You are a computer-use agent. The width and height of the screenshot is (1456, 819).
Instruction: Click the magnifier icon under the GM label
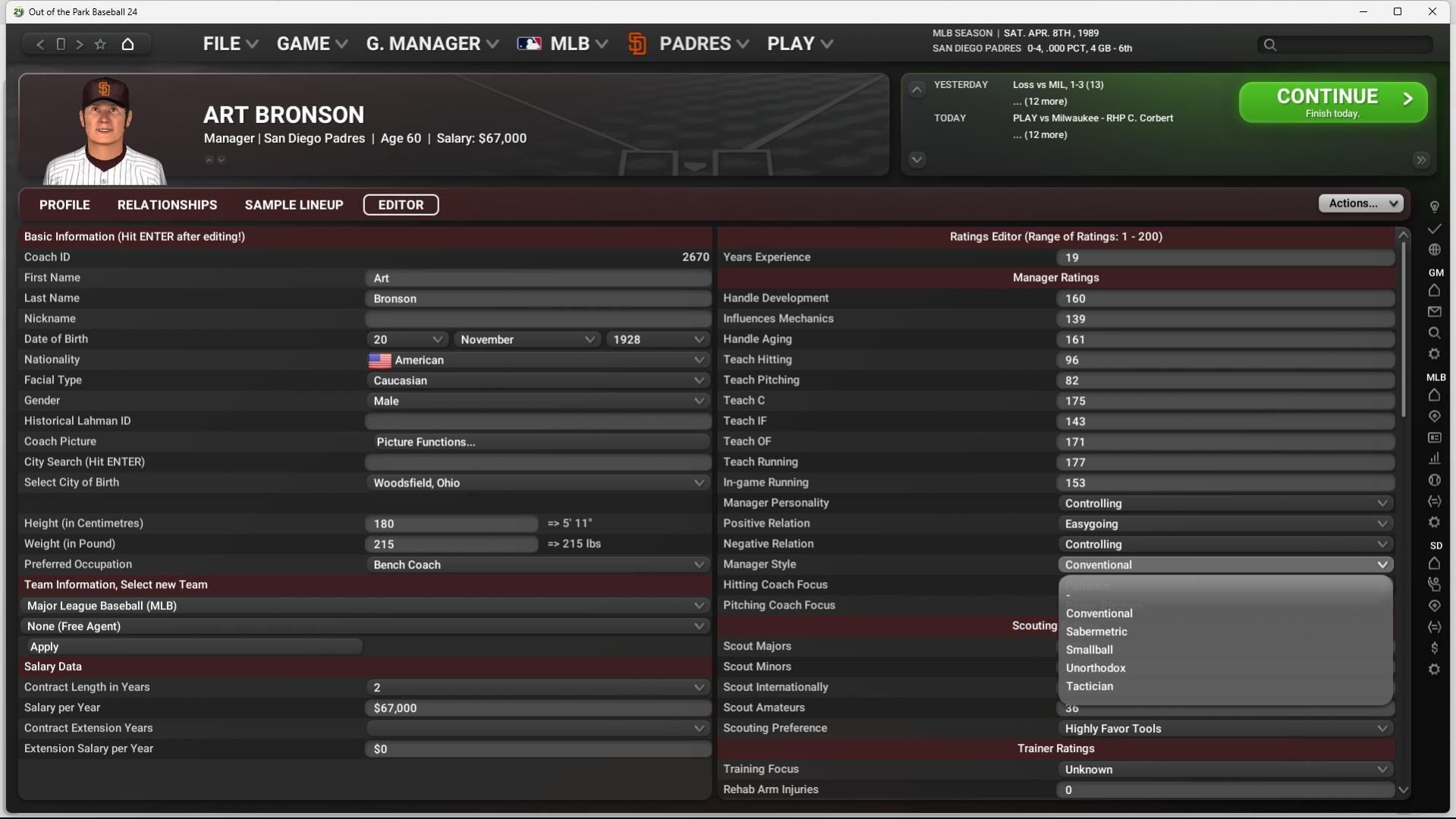1434,333
